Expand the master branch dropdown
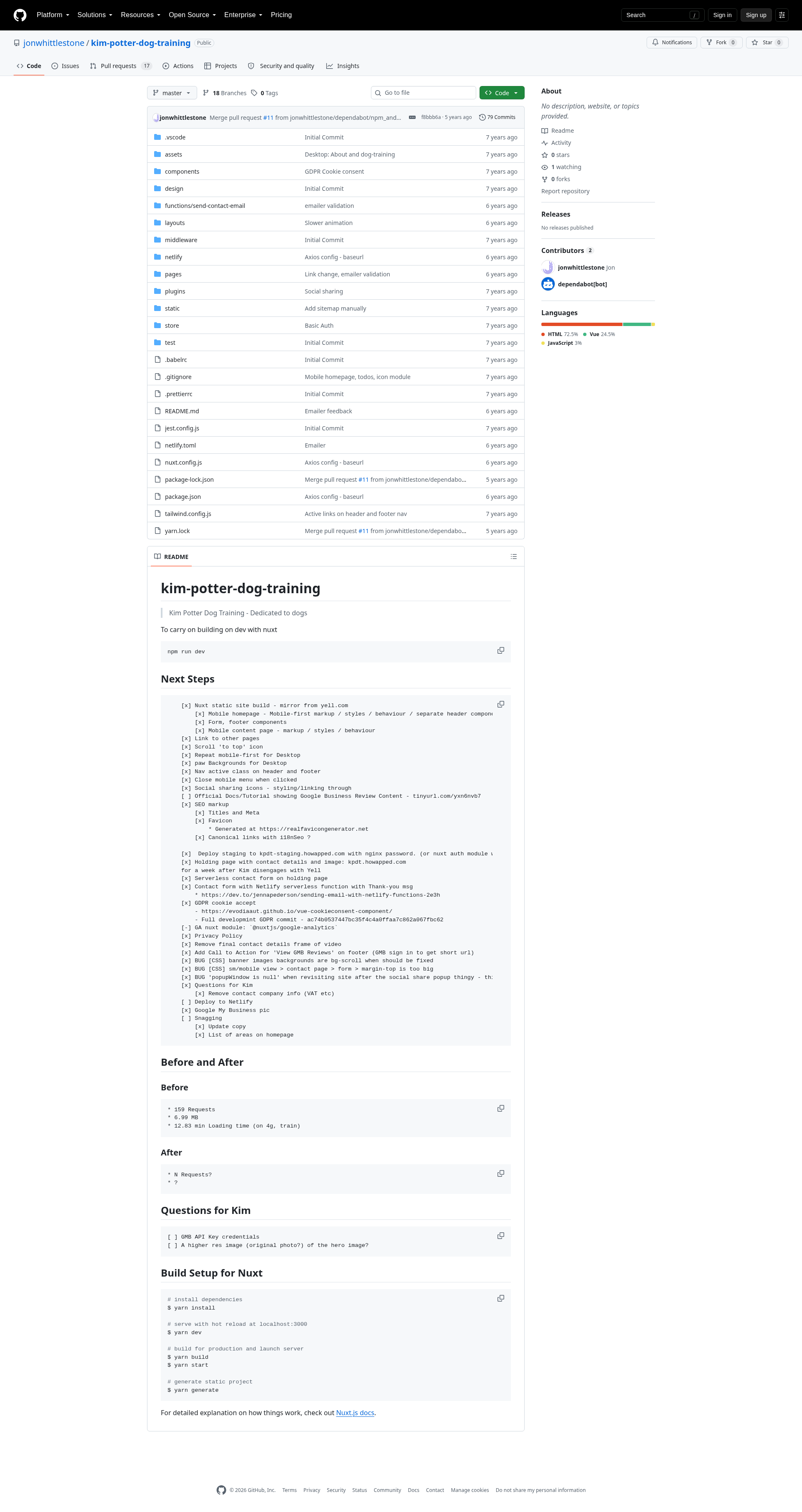Image resolution: width=802 pixels, height=1512 pixels. point(171,93)
